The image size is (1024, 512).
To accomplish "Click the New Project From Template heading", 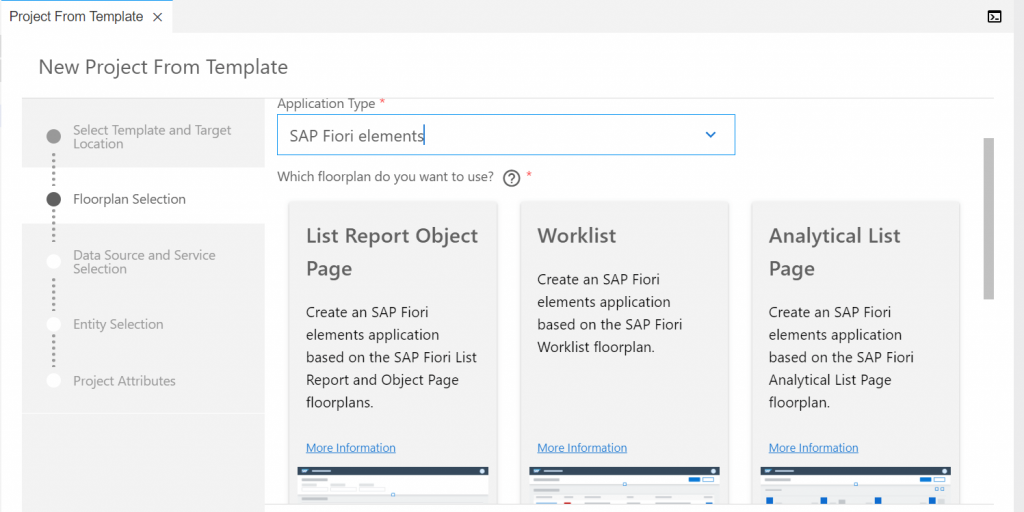I will pos(163,67).
